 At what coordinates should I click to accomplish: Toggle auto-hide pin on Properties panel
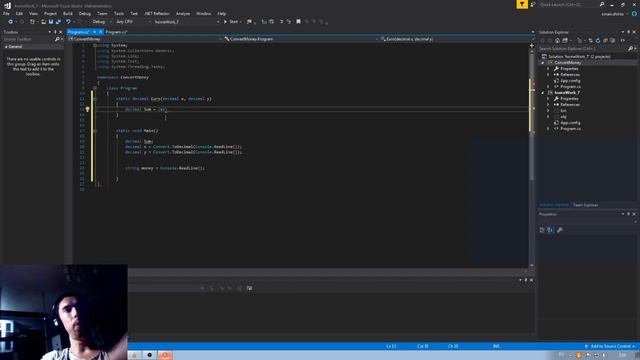click(629, 214)
